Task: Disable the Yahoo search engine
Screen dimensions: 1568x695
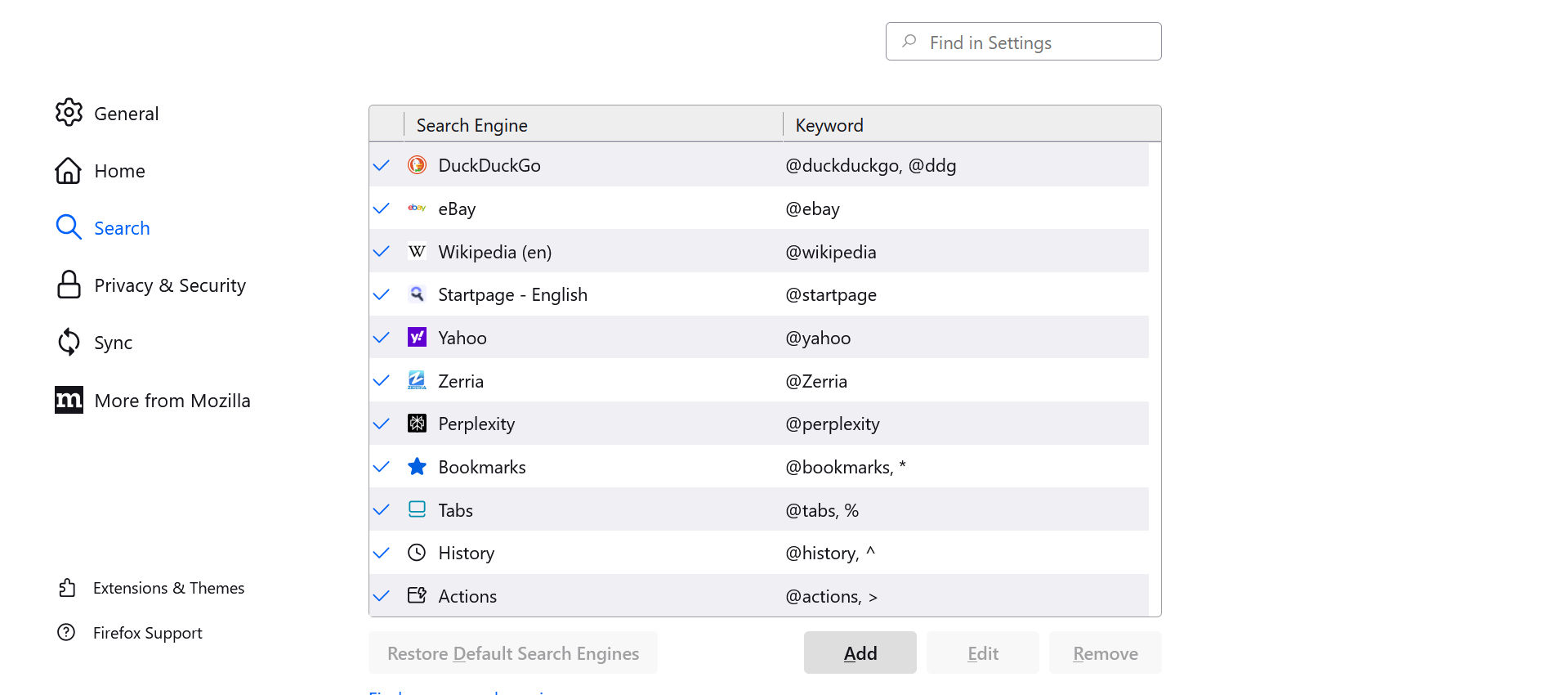Action: tap(381, 337)
